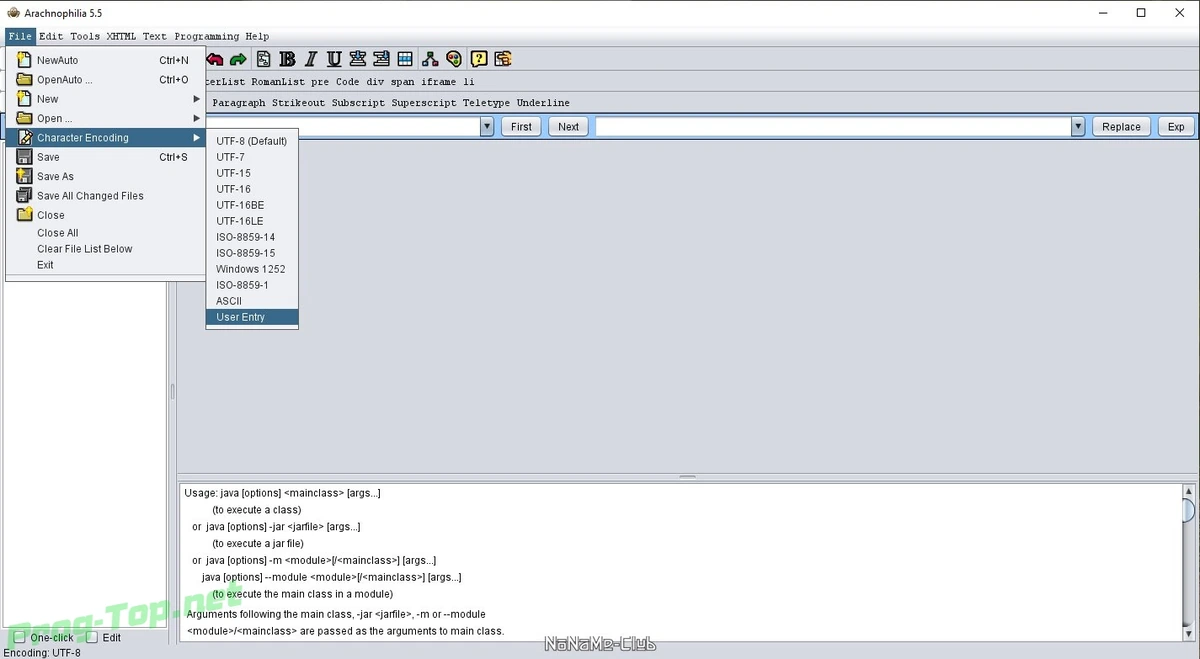The image size is (1200, 659).
Task: Open the replace field dropdown arrow
Action: tap(1078, 127)
